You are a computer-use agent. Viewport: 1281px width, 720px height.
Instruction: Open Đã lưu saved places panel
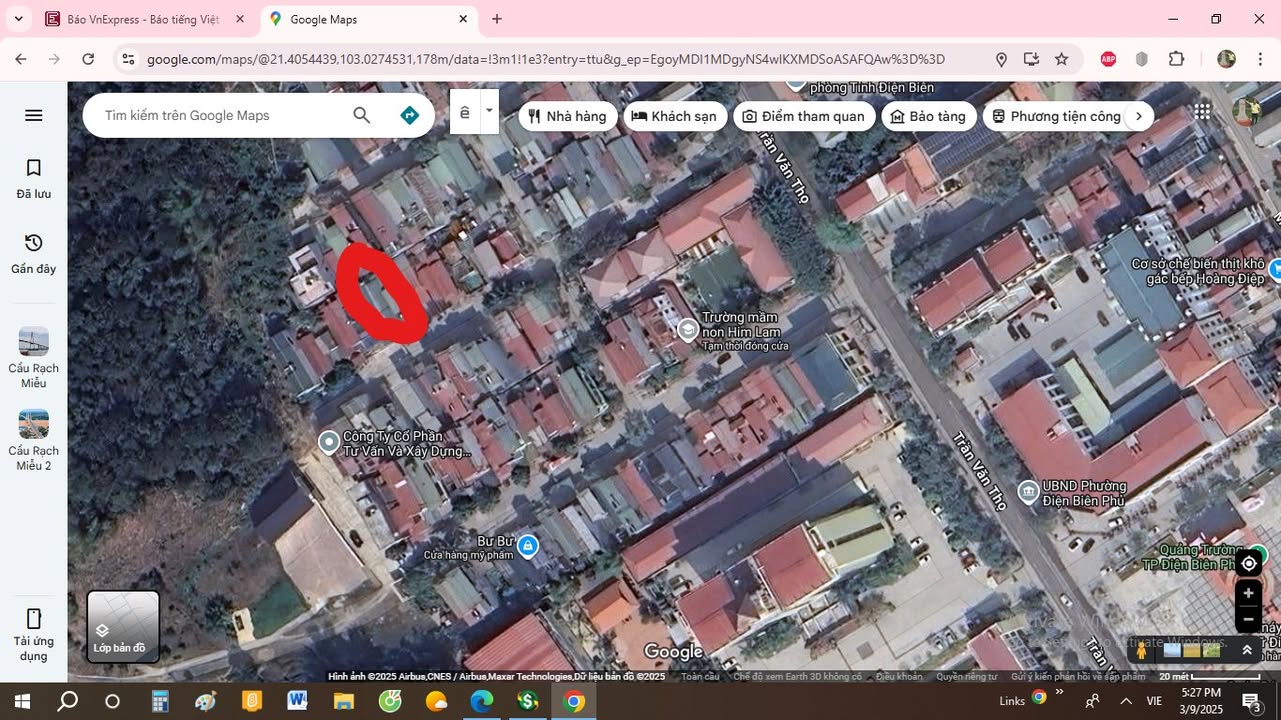(x=33, y=178)
